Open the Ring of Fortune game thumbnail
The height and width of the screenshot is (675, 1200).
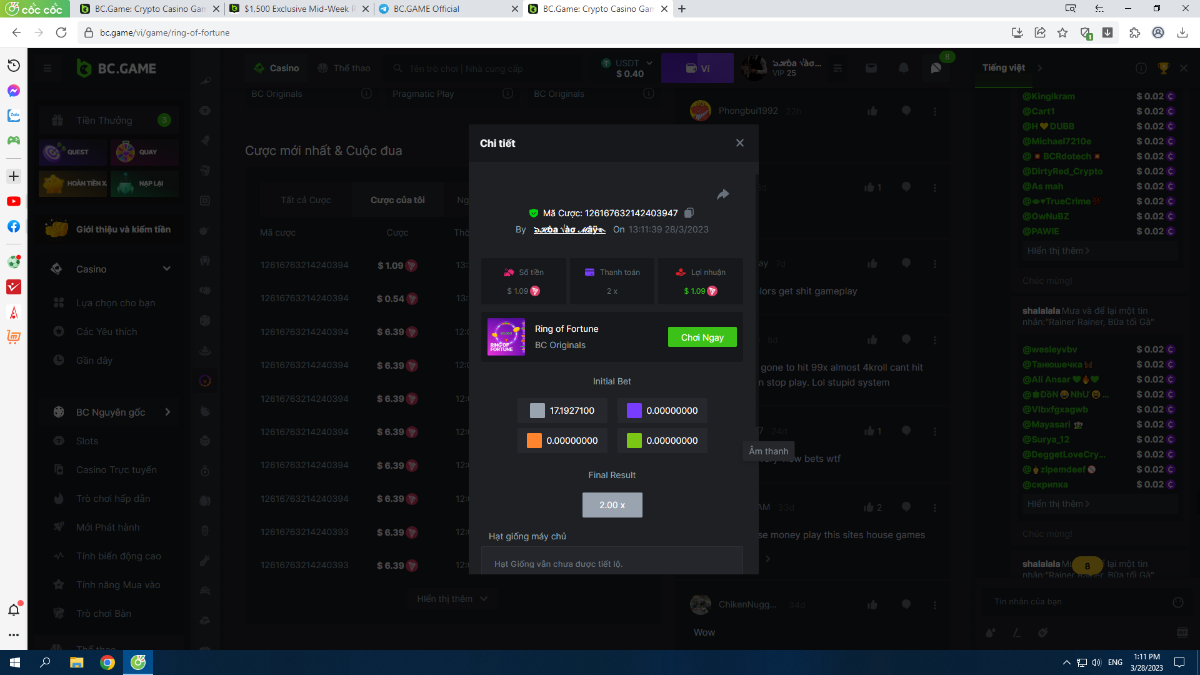(506, 337)
